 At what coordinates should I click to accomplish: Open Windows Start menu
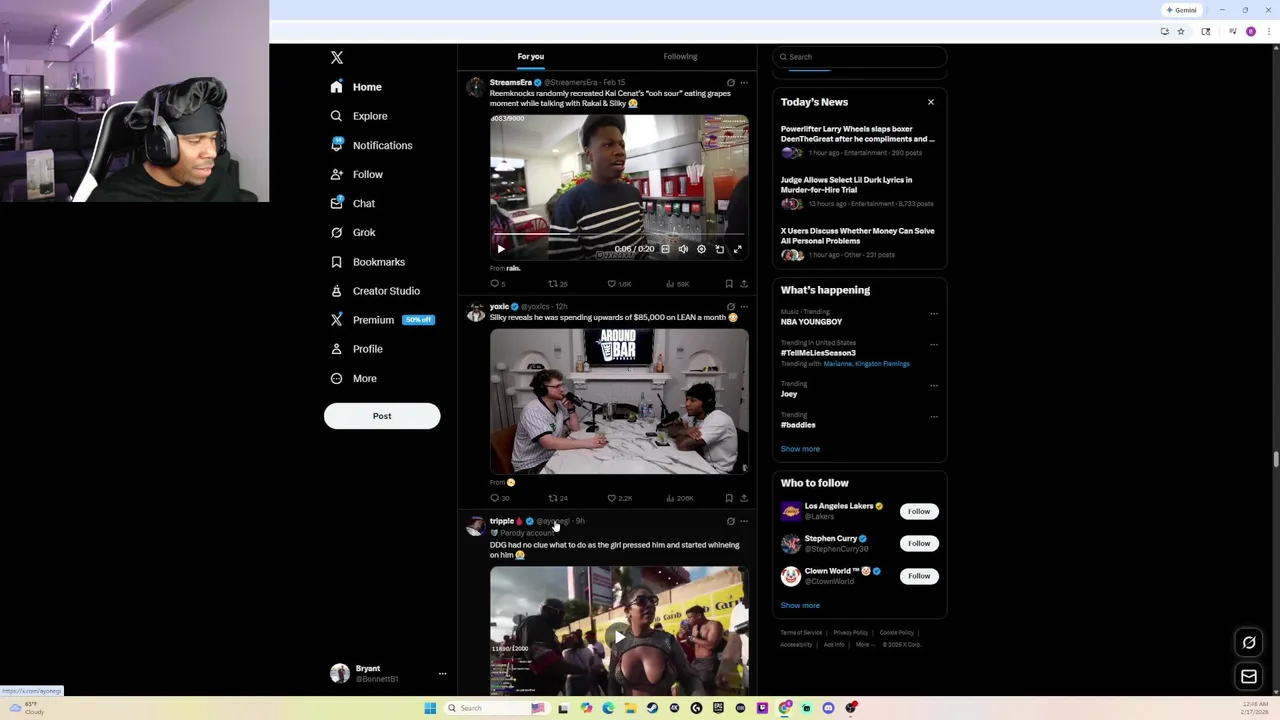pyautogui.click(x=430, y=708)
